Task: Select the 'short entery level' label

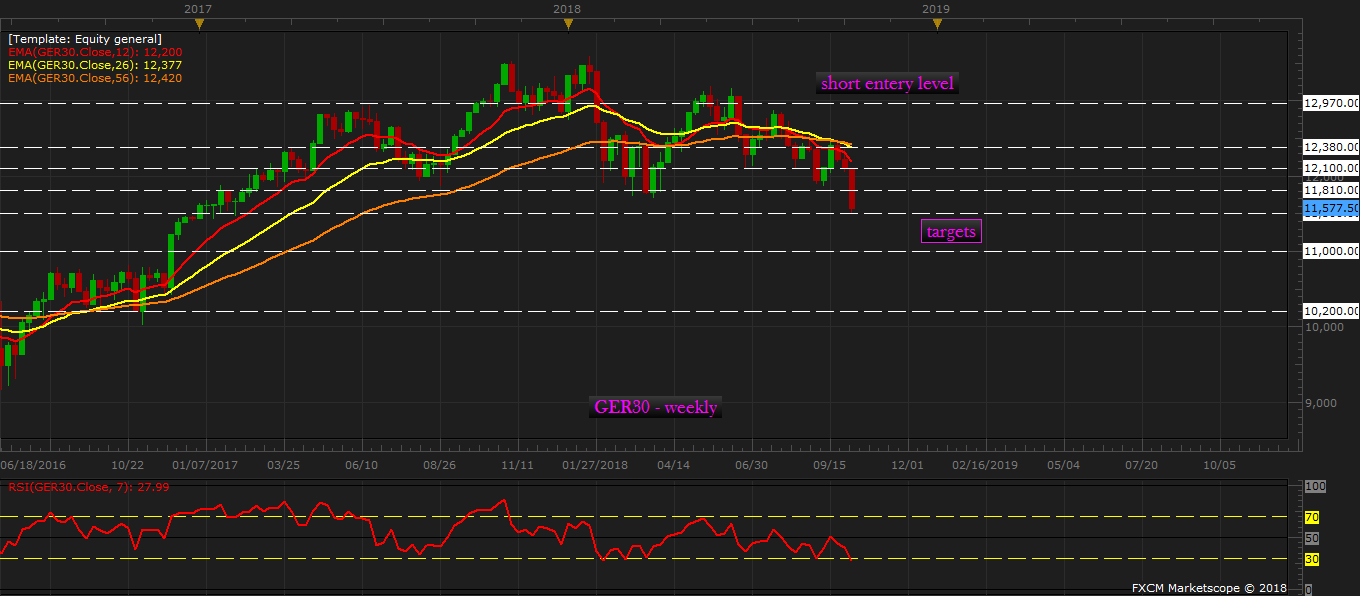Action: [888, 83]
